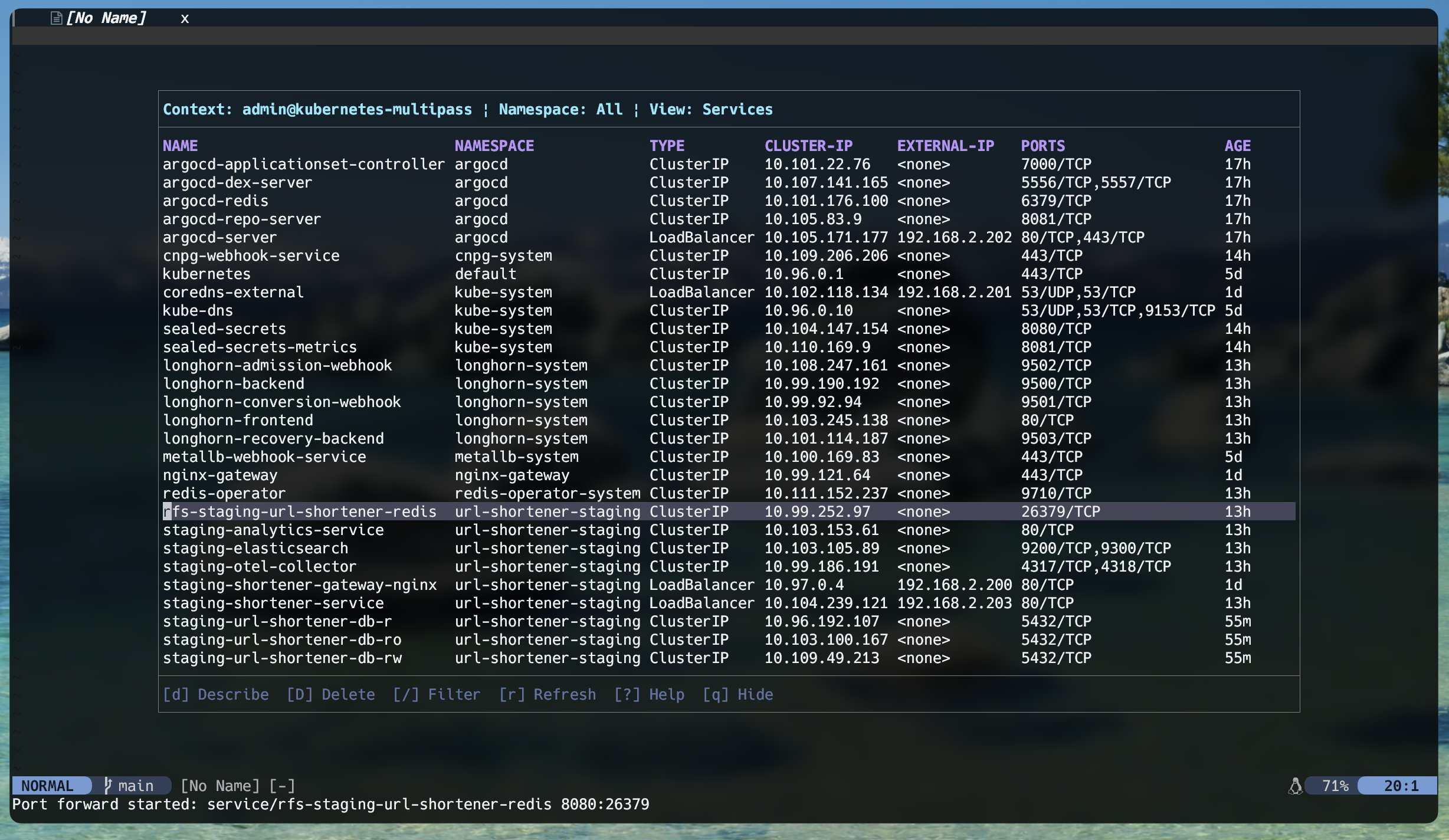Image resolution: width=1449 pixels, height=840 pixels.
Task: Select the longhorn-frontend service row
Action: [238, 420]
